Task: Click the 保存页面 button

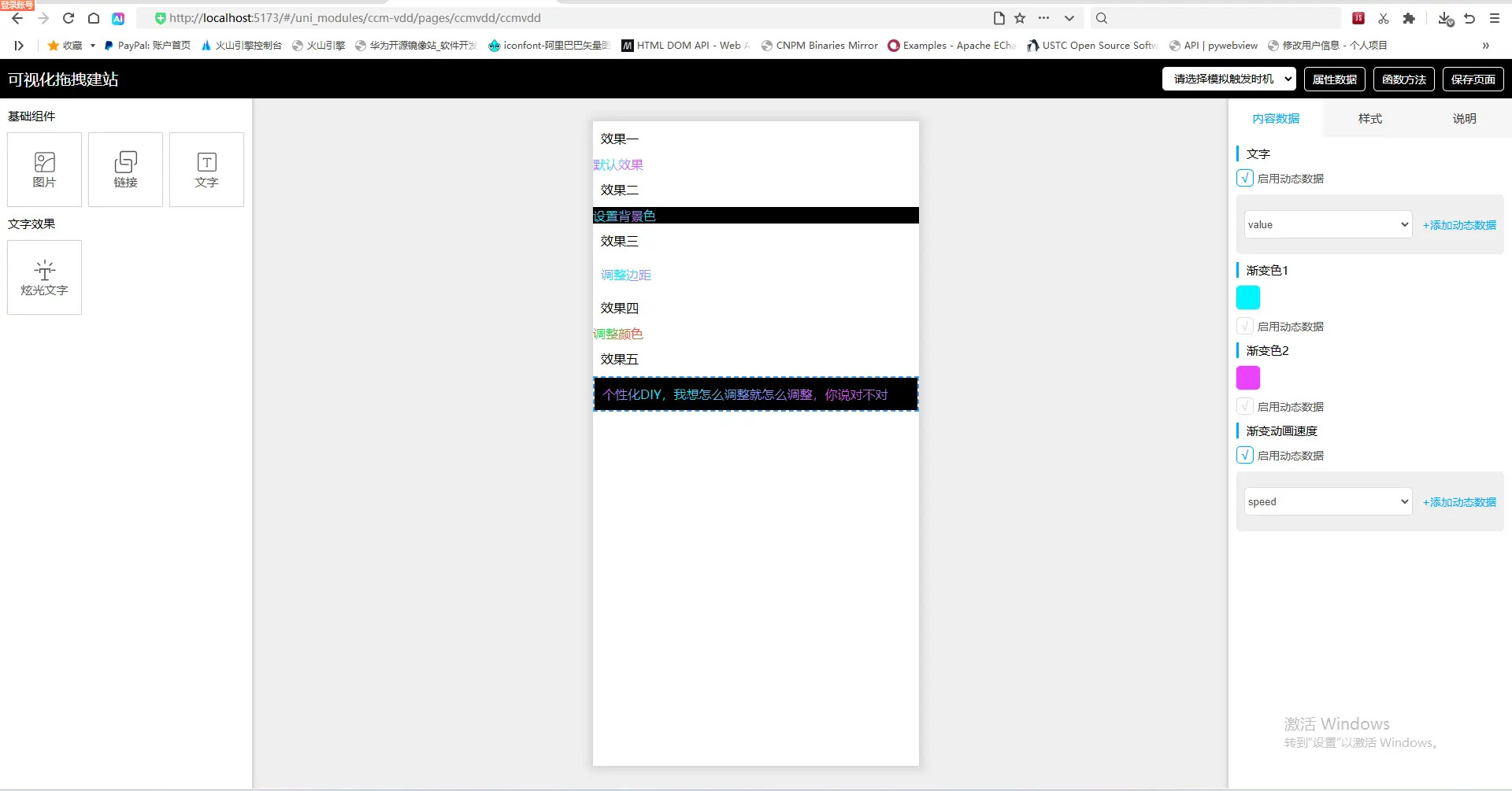Action: pos(1473,79)
